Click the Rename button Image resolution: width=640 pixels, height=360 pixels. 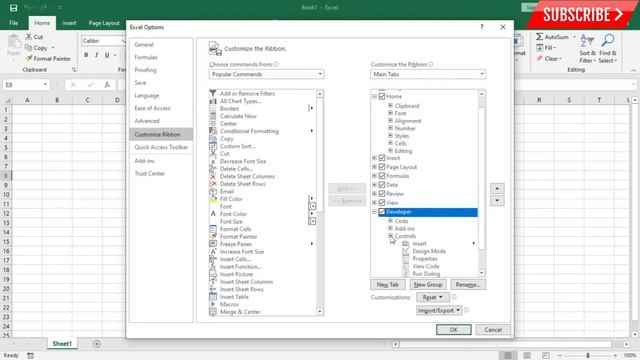(468, 284)
